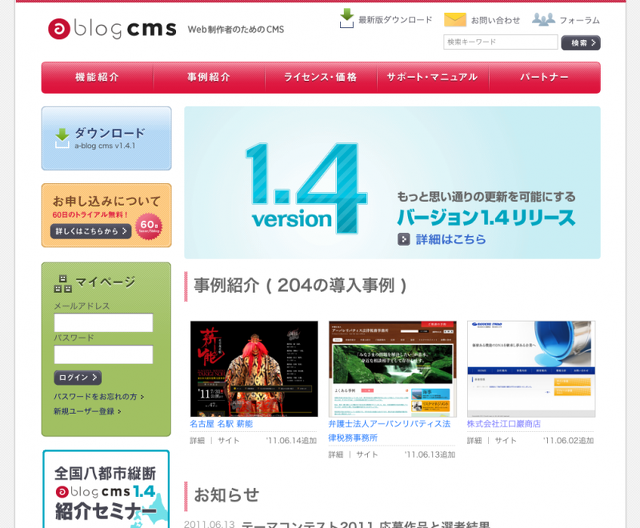Click the download arrow in sidebar banner
This screenshot has width=640, height=528.
click(x=62, y=136)
